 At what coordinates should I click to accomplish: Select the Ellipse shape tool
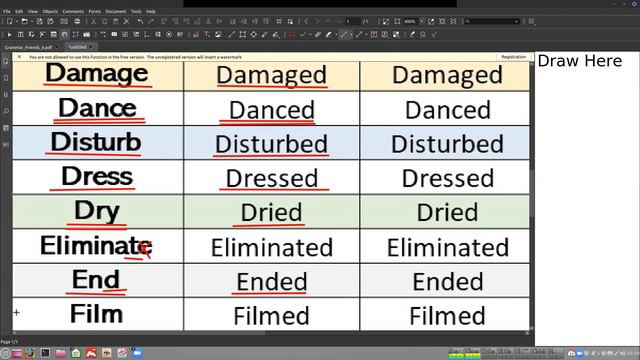[253, 35]
